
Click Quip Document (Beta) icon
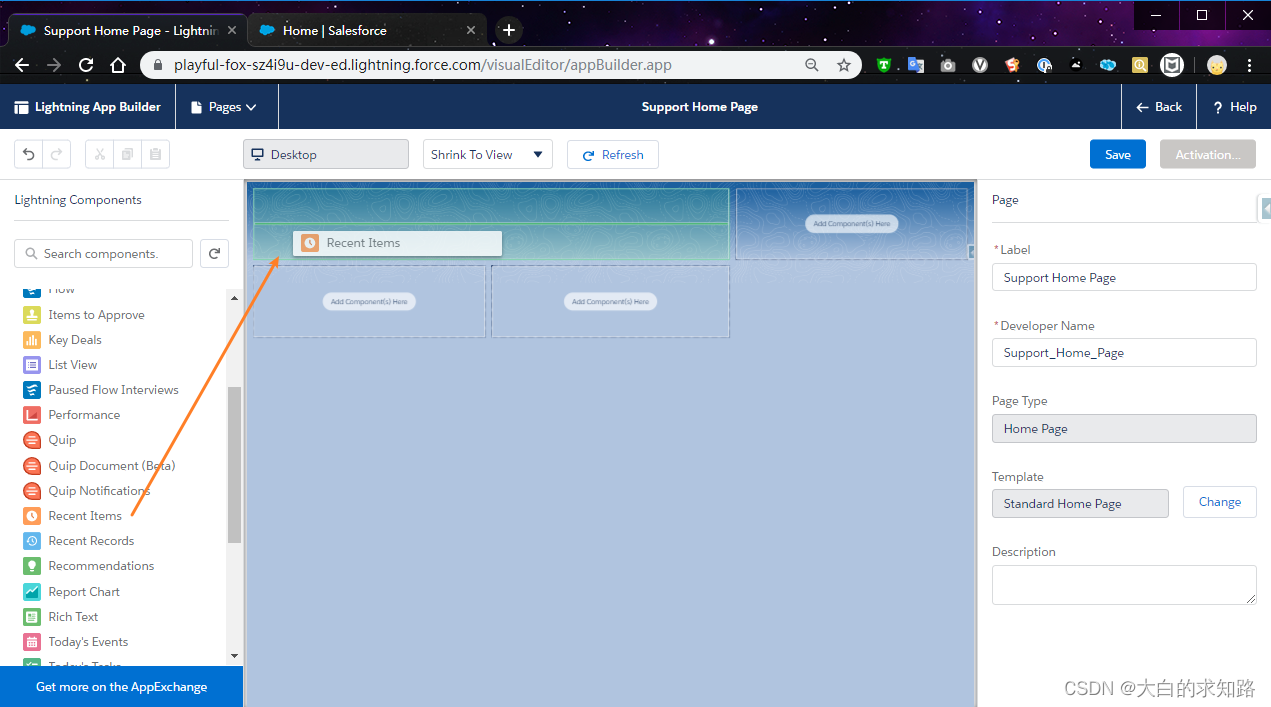pos(31,466)
